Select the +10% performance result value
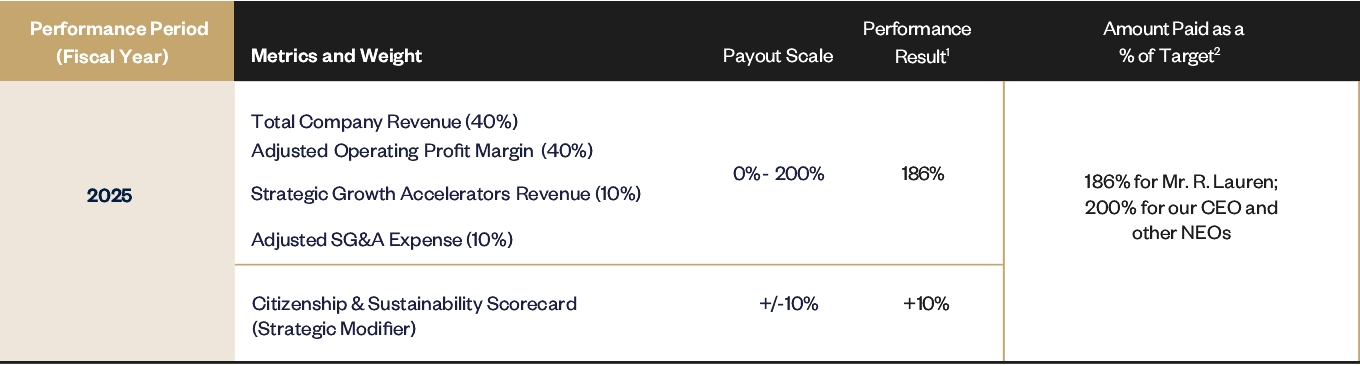The height and width of the screenshot is (366, 1360). tap(926, 304)
